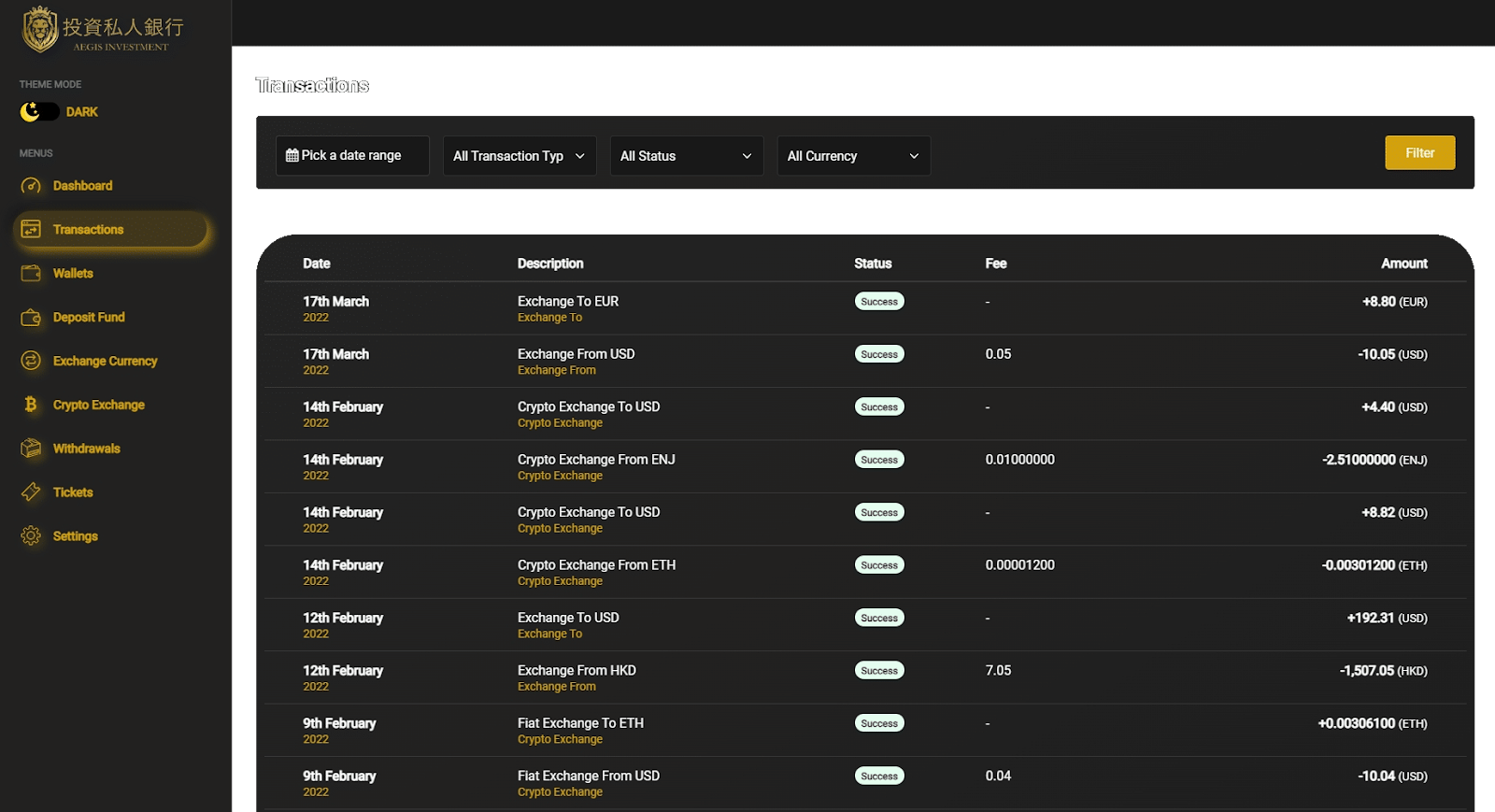Click Success badge for Exchange From USD
Viewport: 1495px width, 812px height.
click(879, 354)
